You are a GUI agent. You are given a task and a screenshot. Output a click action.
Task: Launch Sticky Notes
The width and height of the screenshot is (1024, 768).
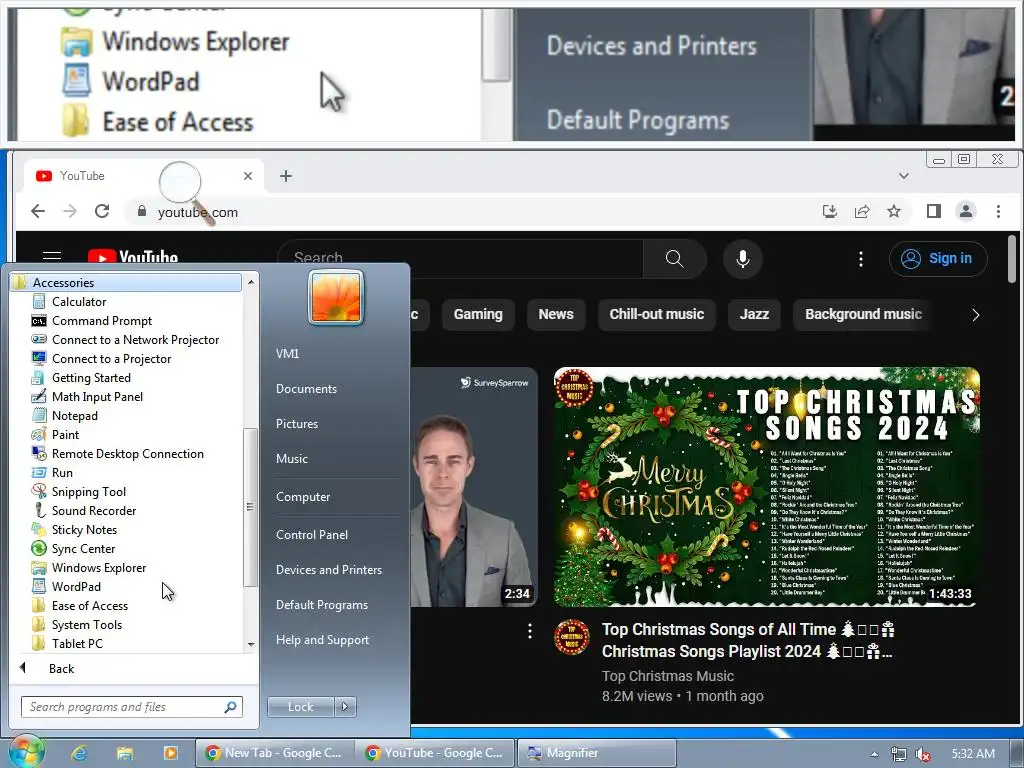click(x=84, y=530)
